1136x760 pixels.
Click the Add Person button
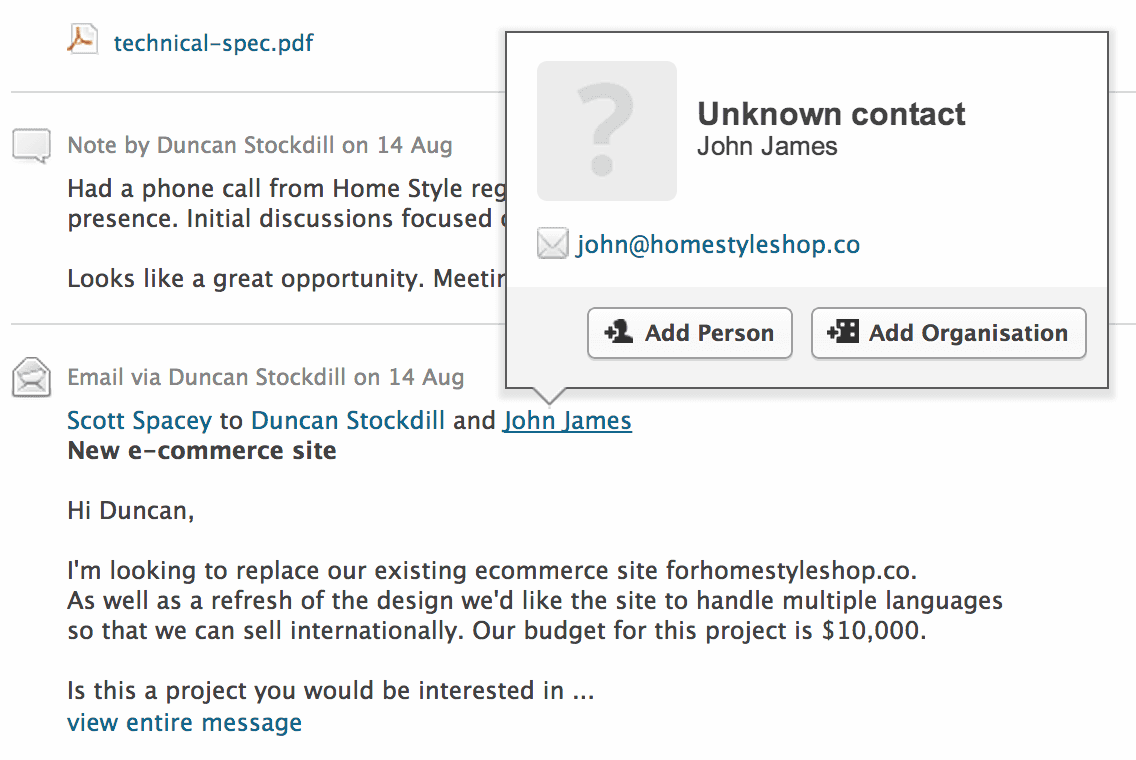690,333
